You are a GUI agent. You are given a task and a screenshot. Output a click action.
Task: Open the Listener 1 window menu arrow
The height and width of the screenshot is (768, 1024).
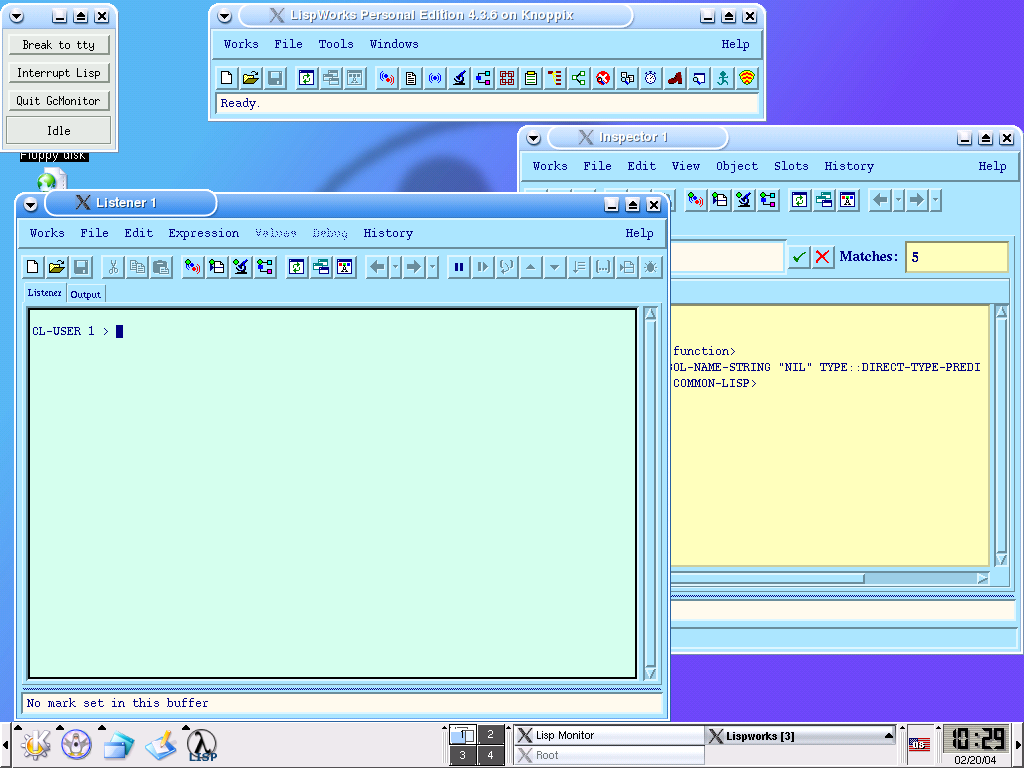click(x=31, y=204)
